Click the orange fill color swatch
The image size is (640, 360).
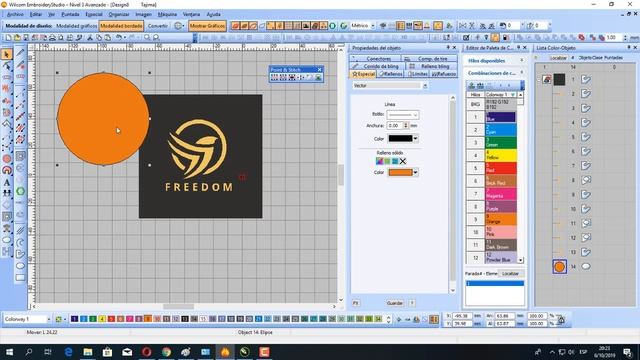click(400, 173)
